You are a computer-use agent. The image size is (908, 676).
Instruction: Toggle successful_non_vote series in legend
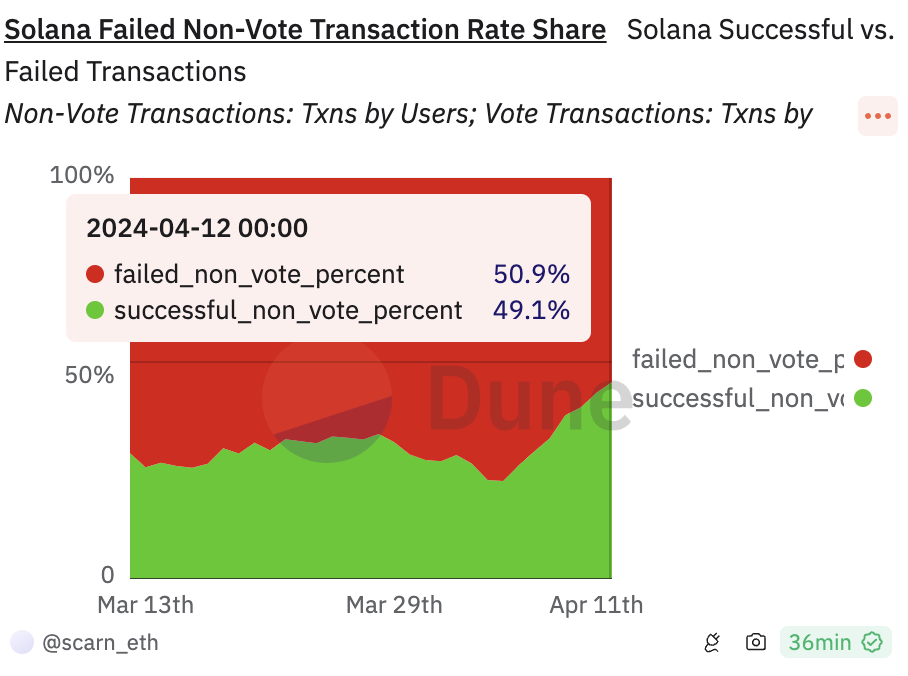point(738,398)
